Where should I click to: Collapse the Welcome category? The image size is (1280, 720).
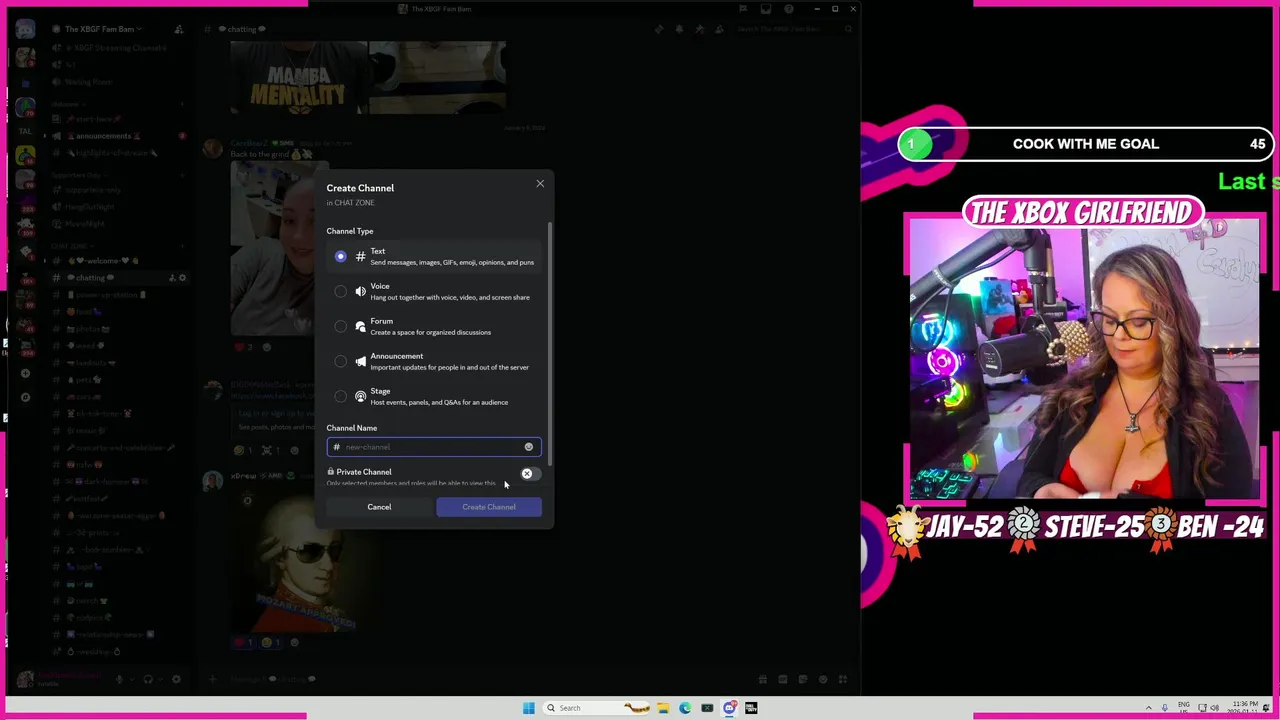tap(66, 104)
